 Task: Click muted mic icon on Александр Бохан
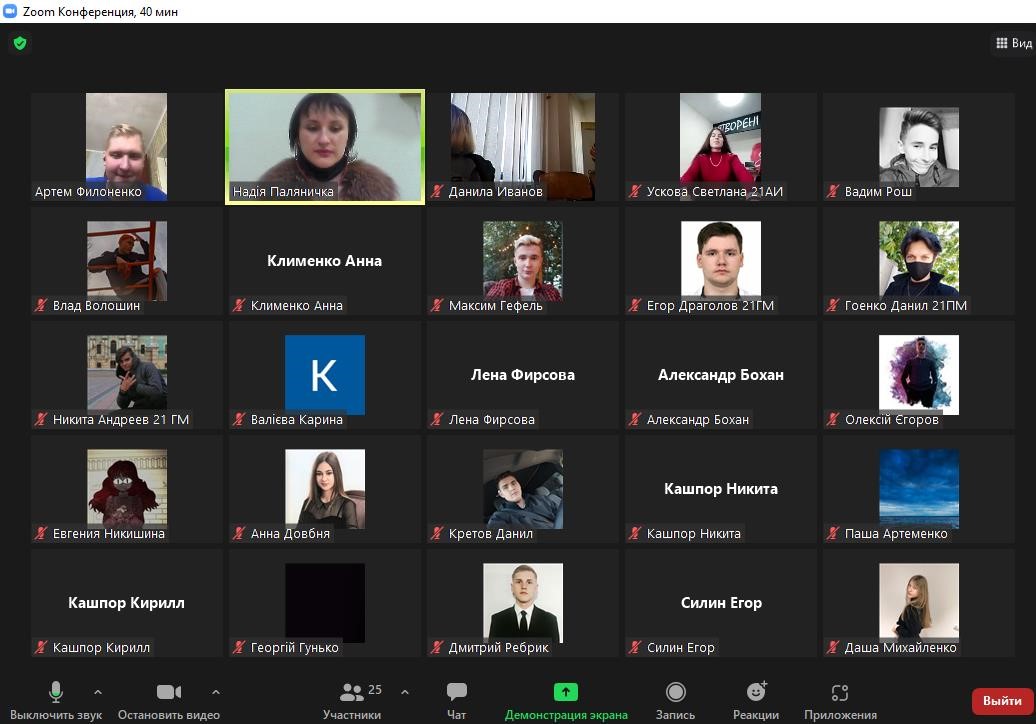pos(635,419)
